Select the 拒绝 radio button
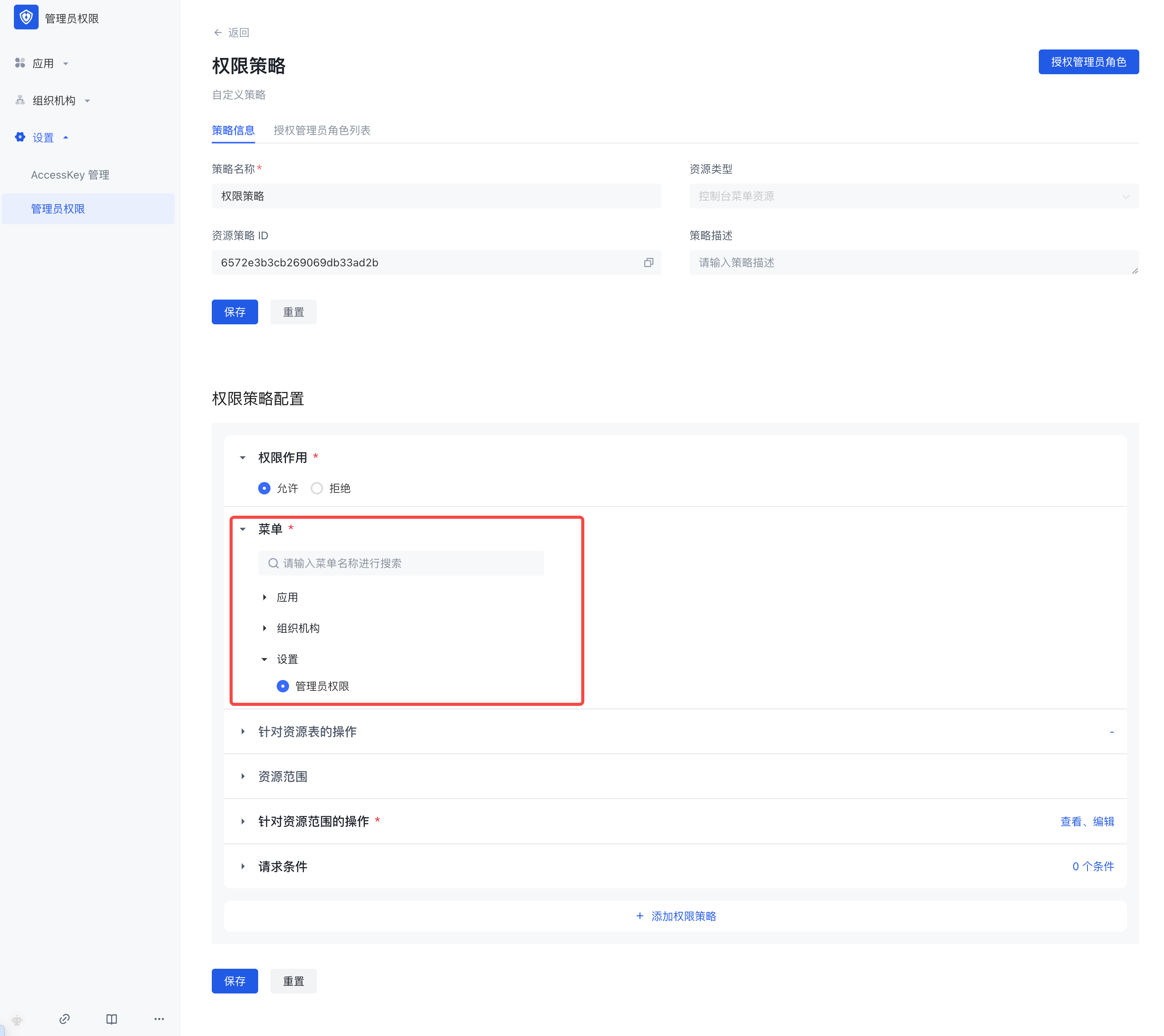This screenshot has width=1164, height=1036. (x=317, y=488)
